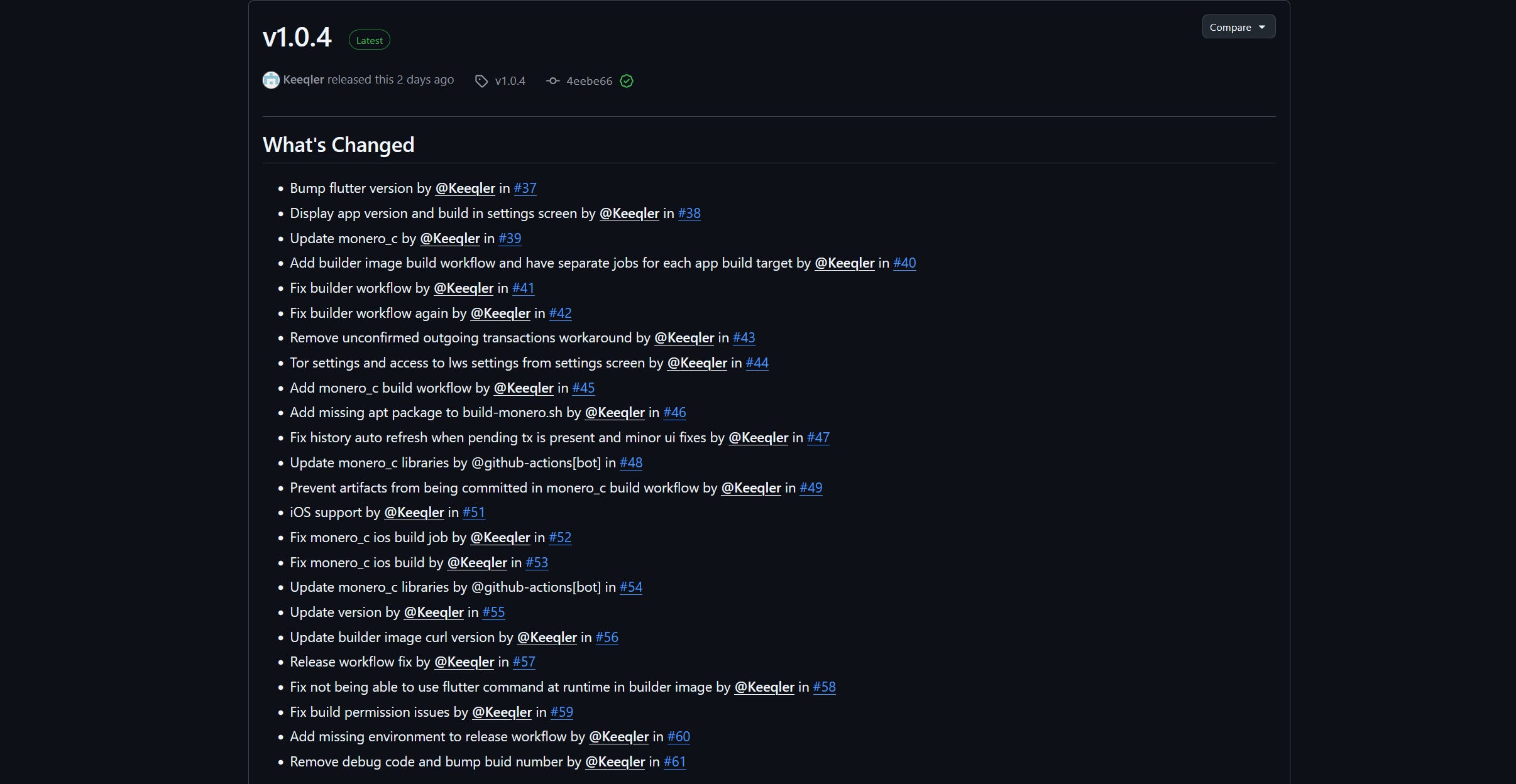Click the Keeqler author name in release header

(x=304, y=80)
